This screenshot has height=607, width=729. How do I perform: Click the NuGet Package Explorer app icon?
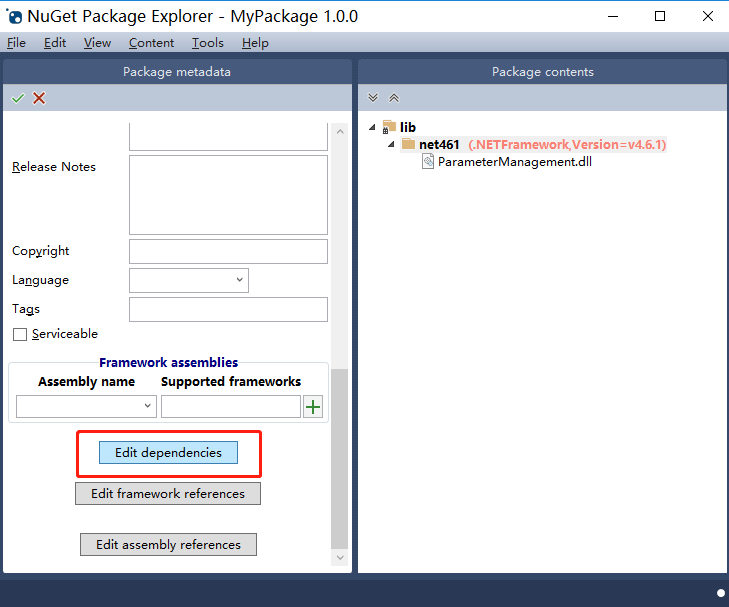click(14, 17)
